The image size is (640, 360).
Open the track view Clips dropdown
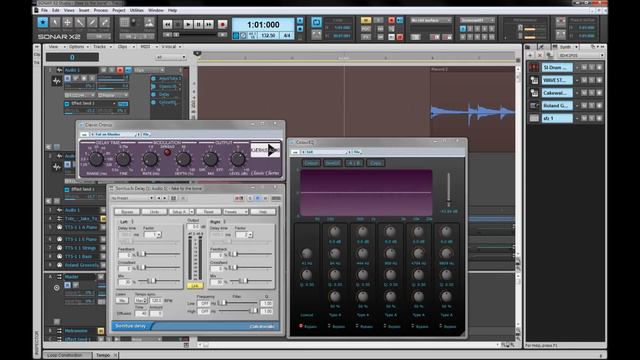pos(125,47)
